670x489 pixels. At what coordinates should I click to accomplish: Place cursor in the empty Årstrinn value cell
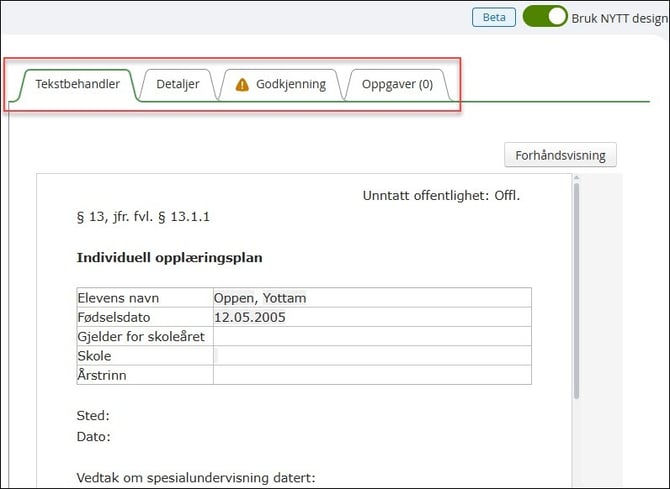click(371, 374)
